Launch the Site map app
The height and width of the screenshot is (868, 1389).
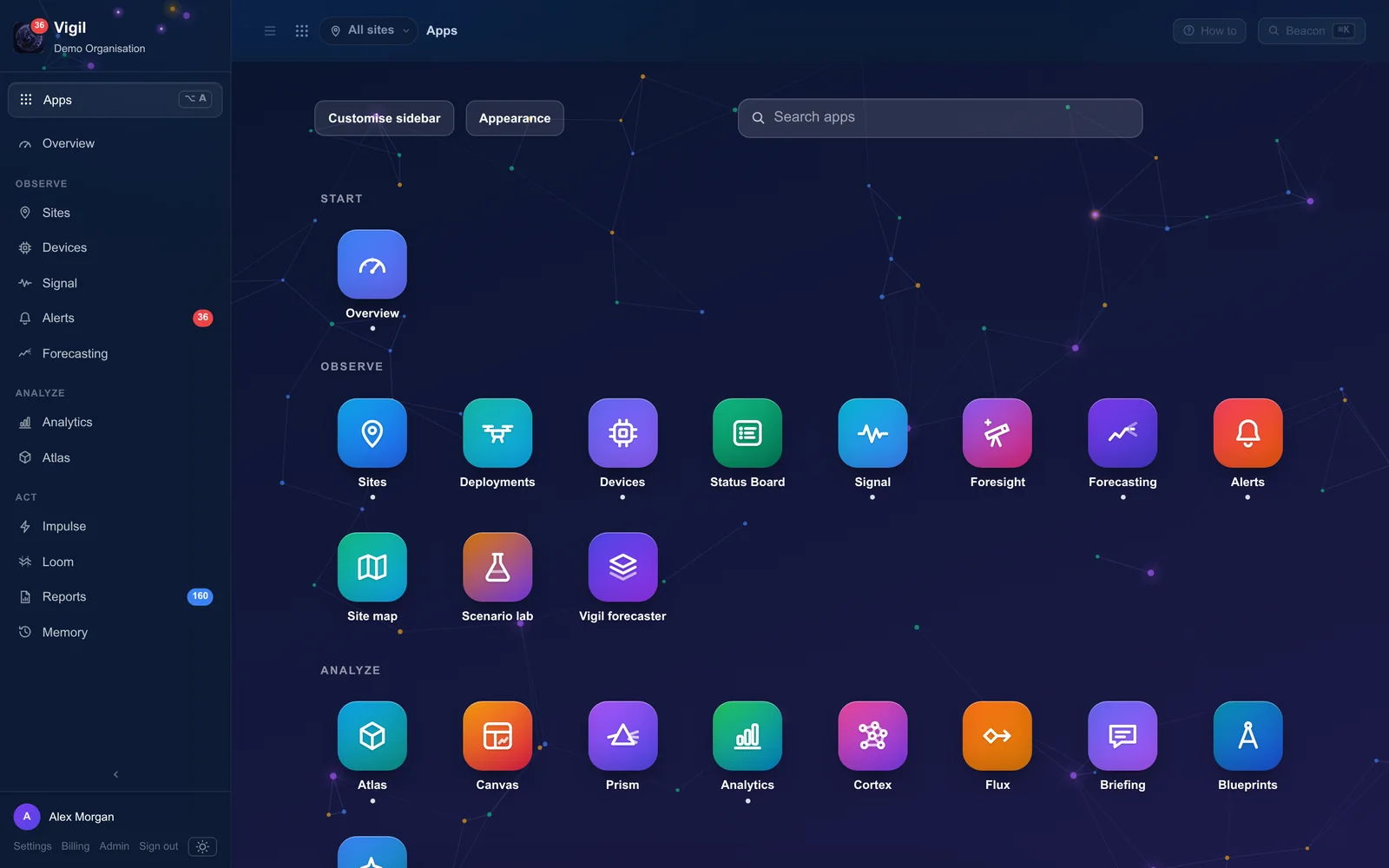[372, 567]
